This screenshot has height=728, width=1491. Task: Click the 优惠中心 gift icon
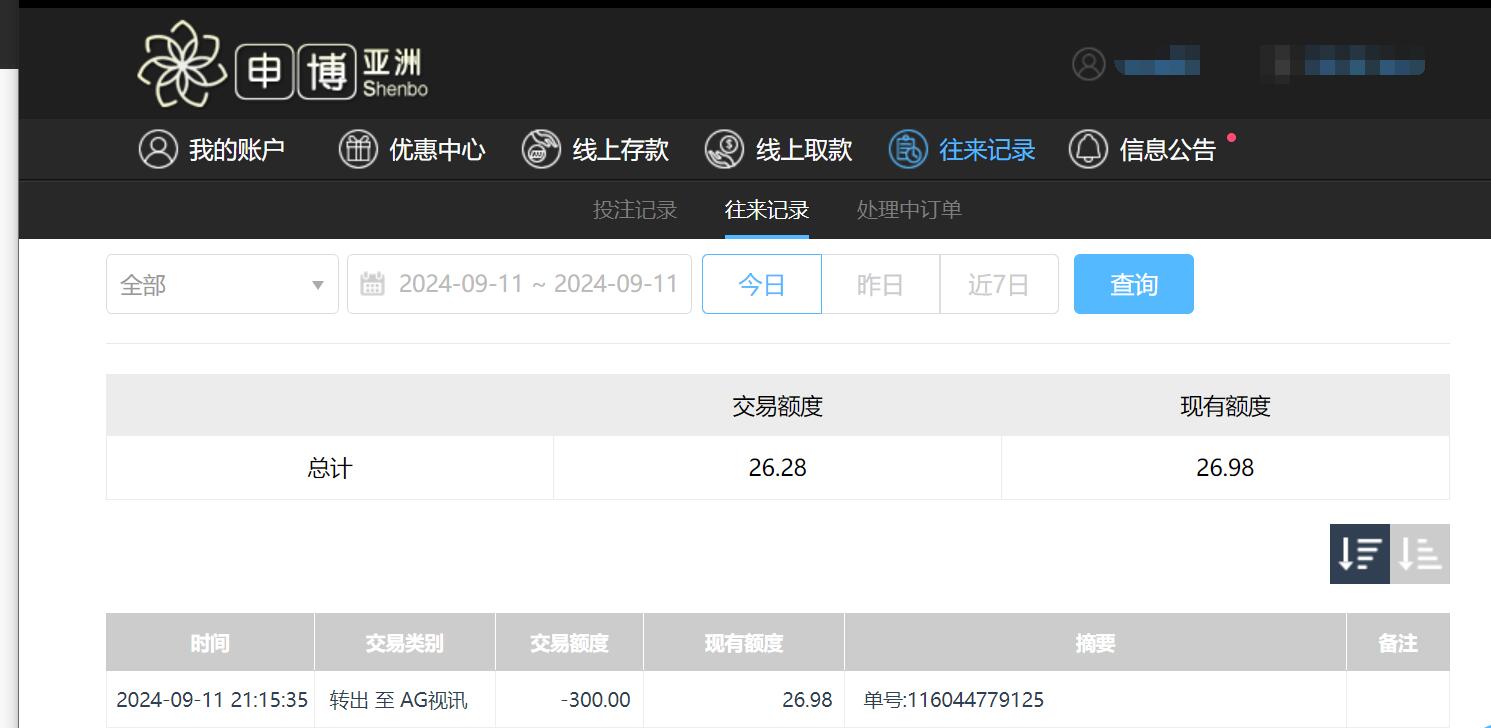(x=357, y=149)
